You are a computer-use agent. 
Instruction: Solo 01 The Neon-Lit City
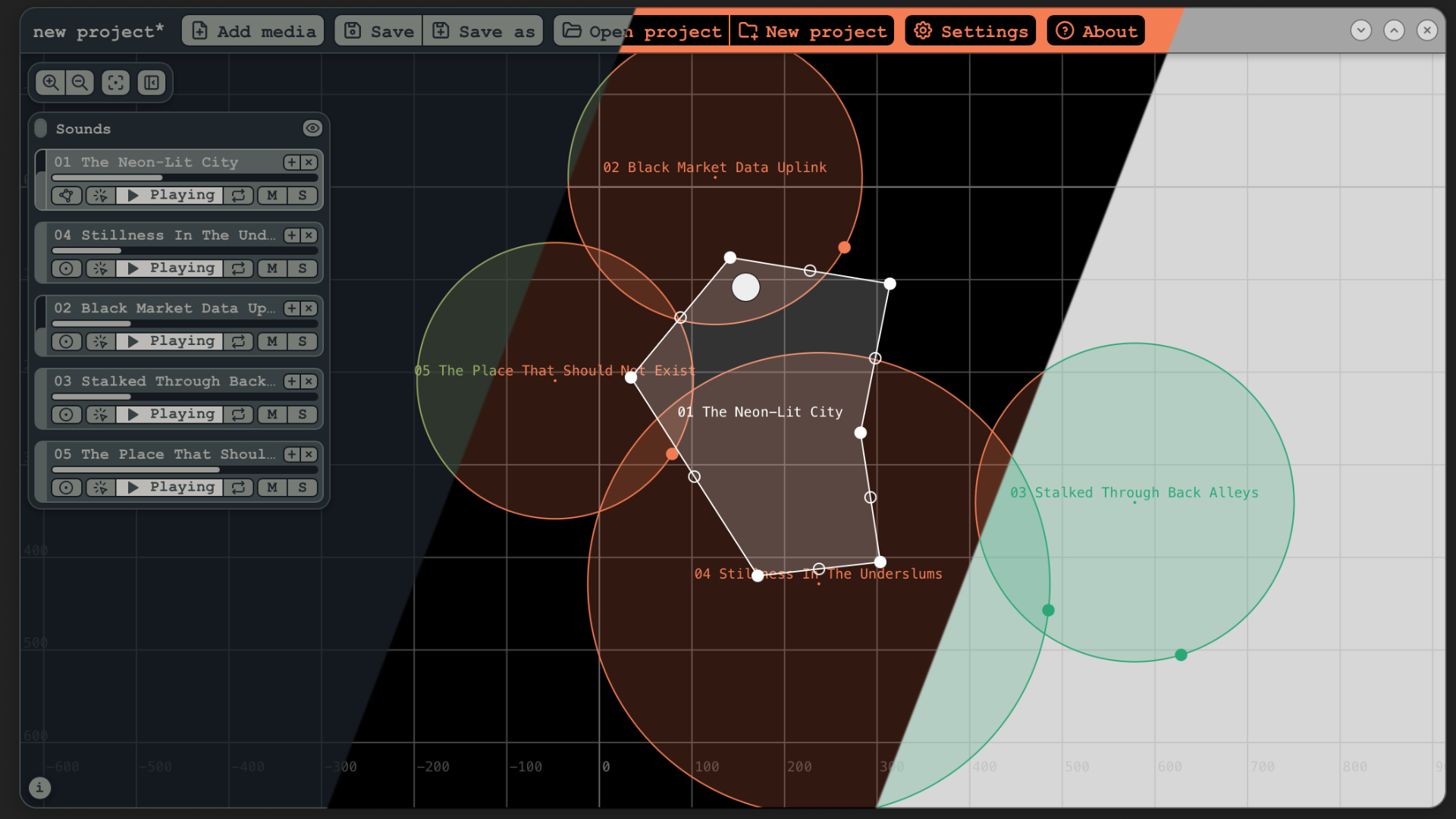coord(303,196)
